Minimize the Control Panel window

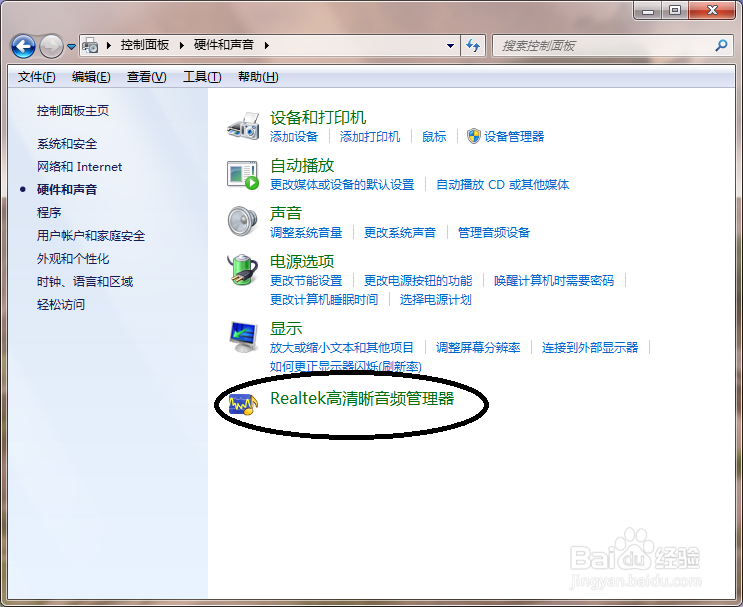(x=648, y=10)
